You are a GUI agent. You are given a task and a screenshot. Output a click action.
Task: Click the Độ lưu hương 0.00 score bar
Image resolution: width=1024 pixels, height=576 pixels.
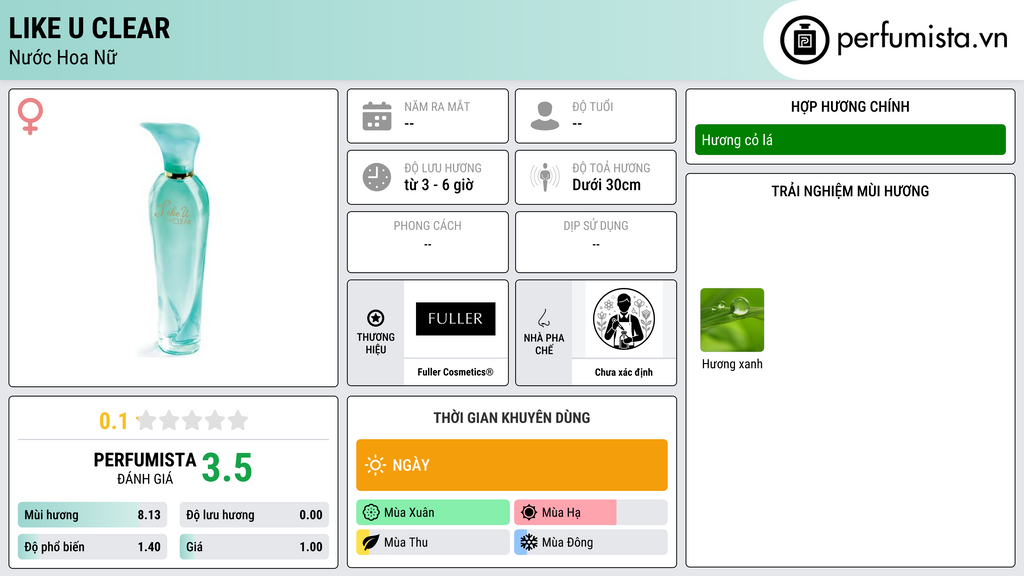tap(254, 515)
